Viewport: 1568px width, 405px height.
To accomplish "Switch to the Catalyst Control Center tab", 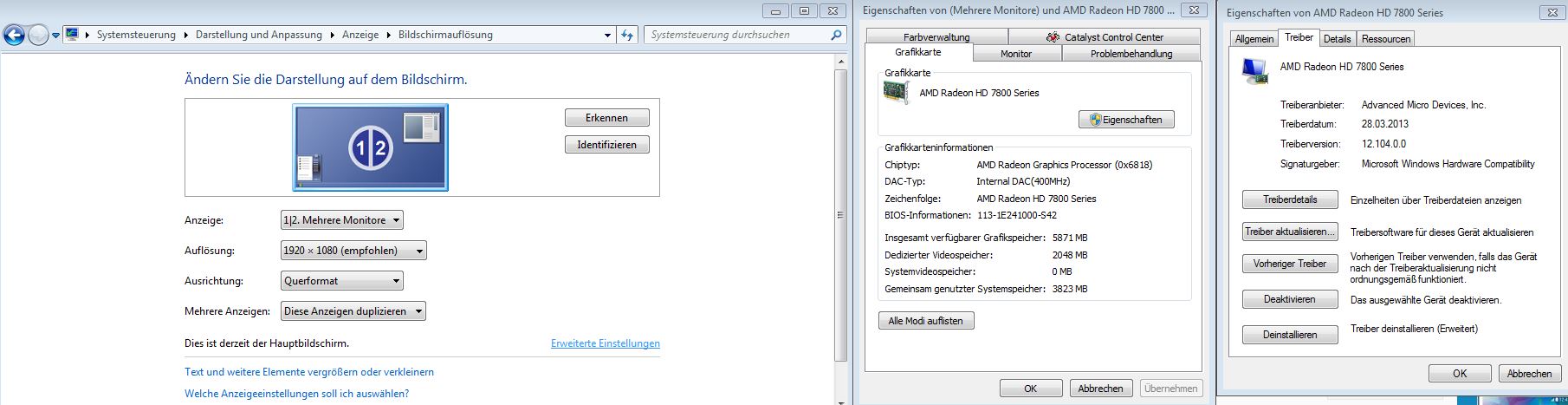I will tap(1105, 37).
